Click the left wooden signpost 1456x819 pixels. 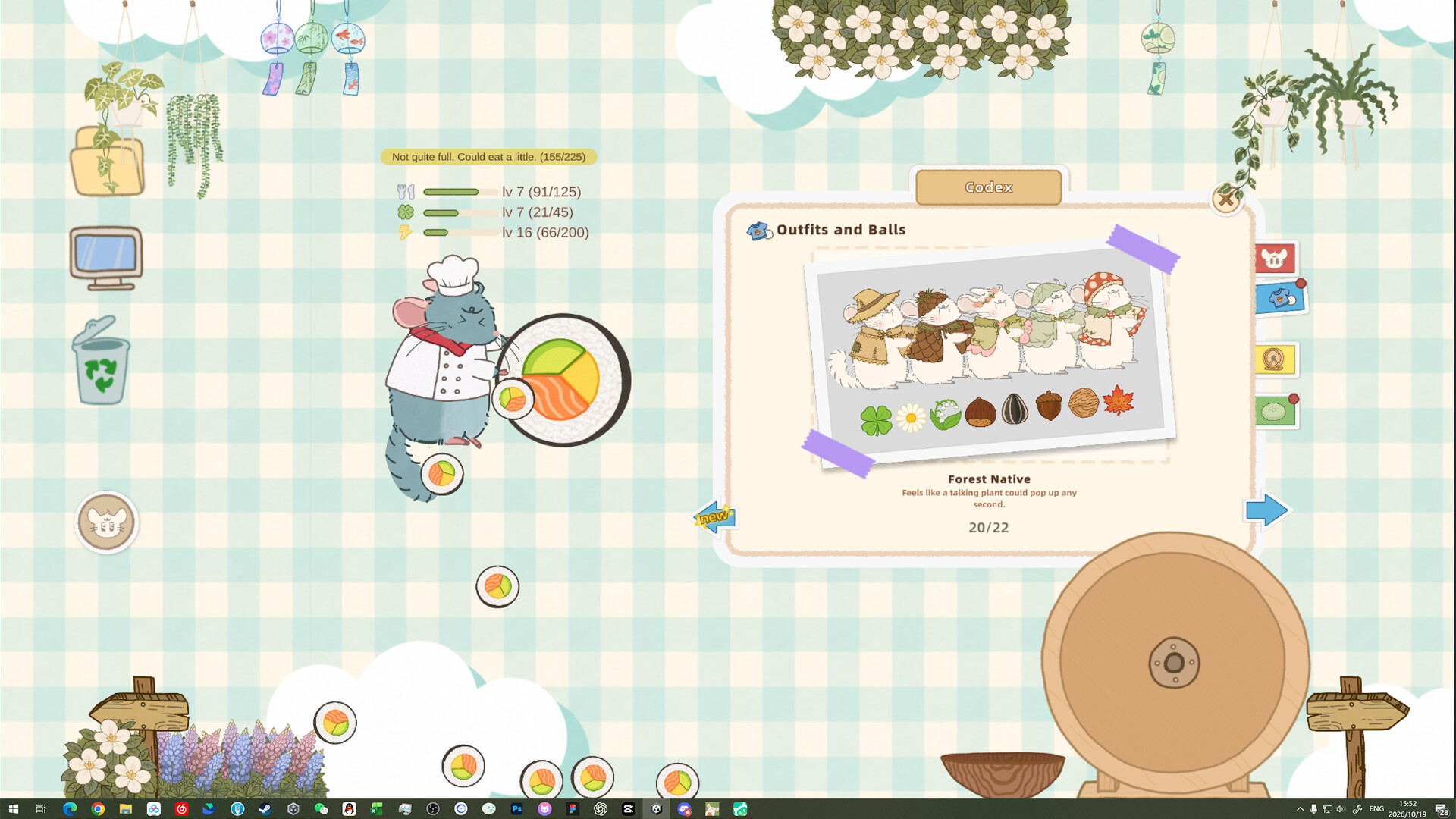(x=140, y=713)
